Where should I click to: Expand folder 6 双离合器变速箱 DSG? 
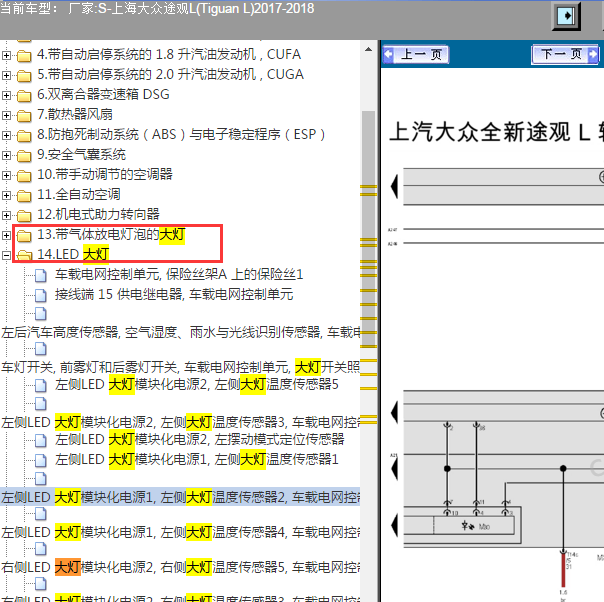6,95
